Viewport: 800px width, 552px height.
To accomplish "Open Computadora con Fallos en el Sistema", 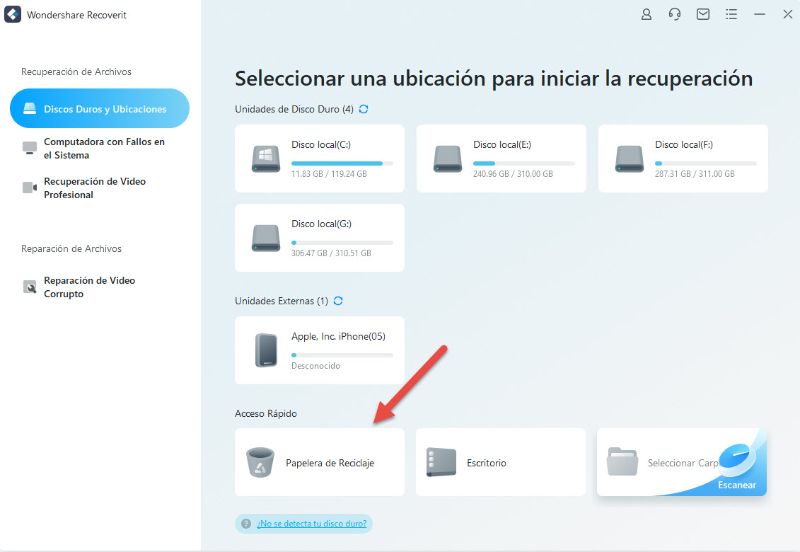I will point(104,148).
